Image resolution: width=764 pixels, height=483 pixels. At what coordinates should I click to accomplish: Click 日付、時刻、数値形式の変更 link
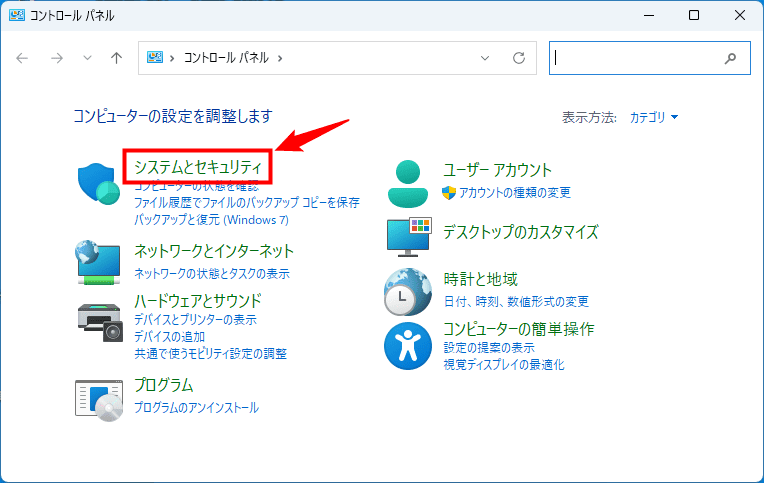pyautogui.click(x=516, y=302)
